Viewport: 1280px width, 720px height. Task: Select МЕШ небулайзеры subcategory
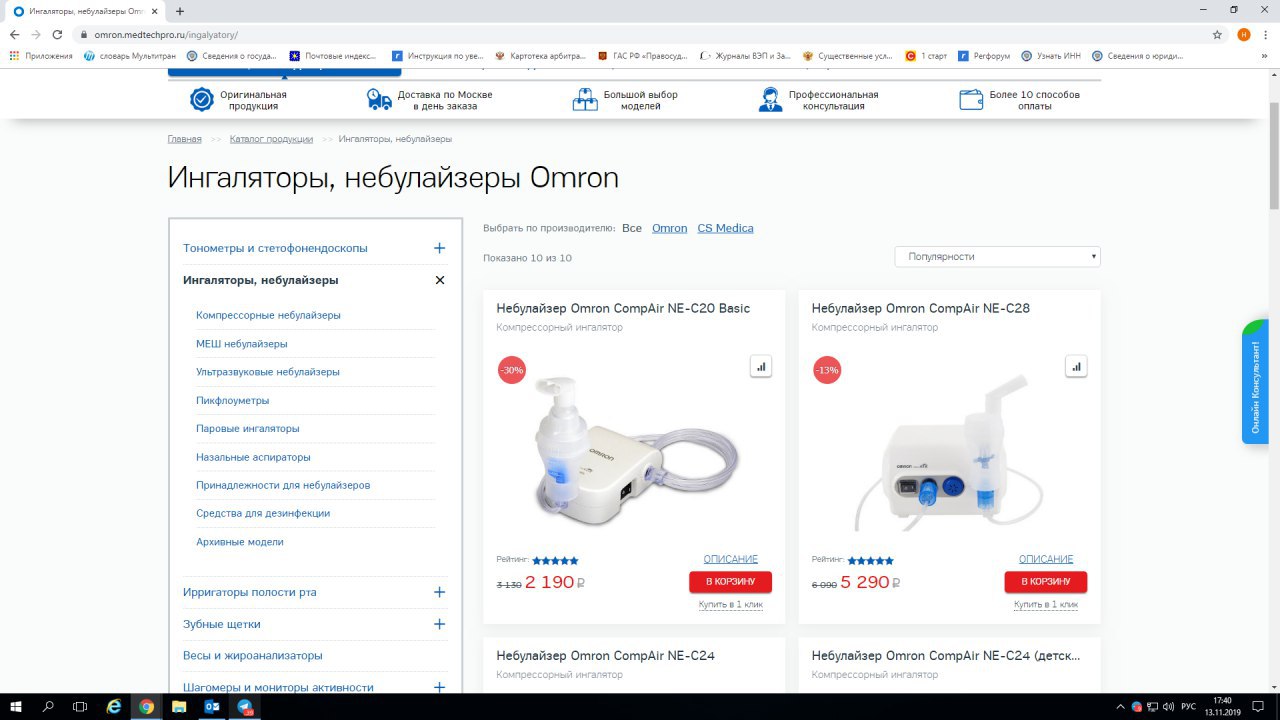click(x=242, y=343)
